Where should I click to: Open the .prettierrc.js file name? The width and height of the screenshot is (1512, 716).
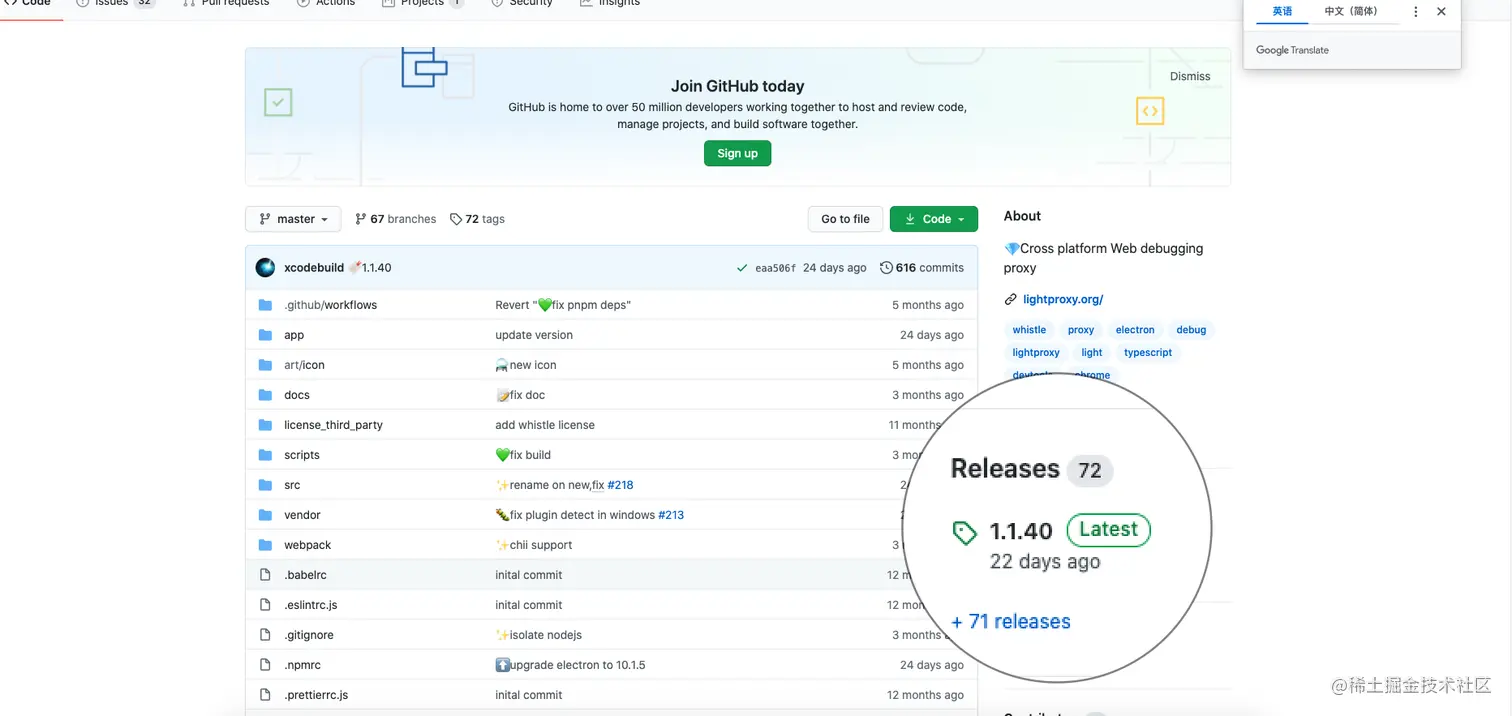click(x=316, y=695)
